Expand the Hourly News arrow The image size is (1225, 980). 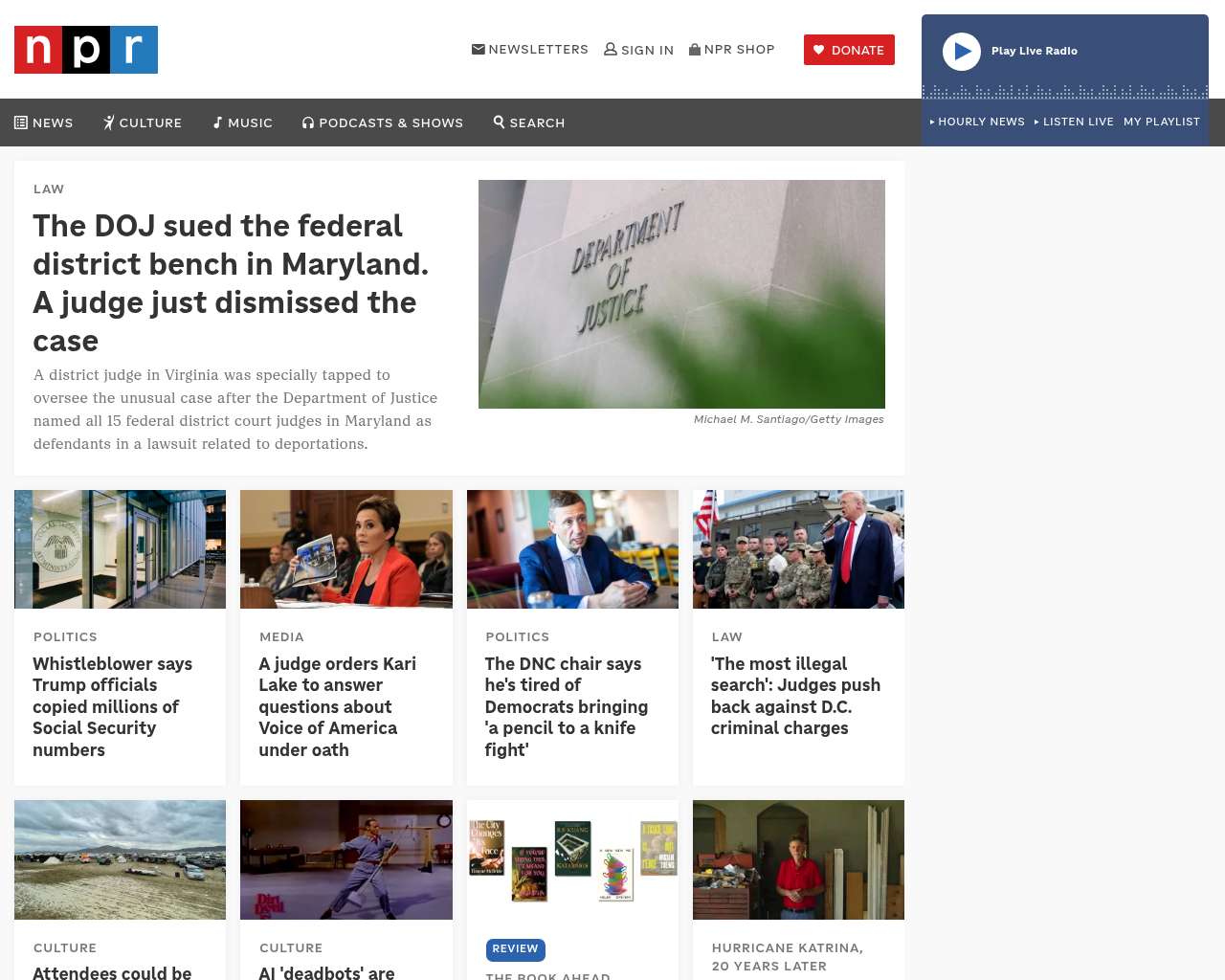click(x=932, y=122)
